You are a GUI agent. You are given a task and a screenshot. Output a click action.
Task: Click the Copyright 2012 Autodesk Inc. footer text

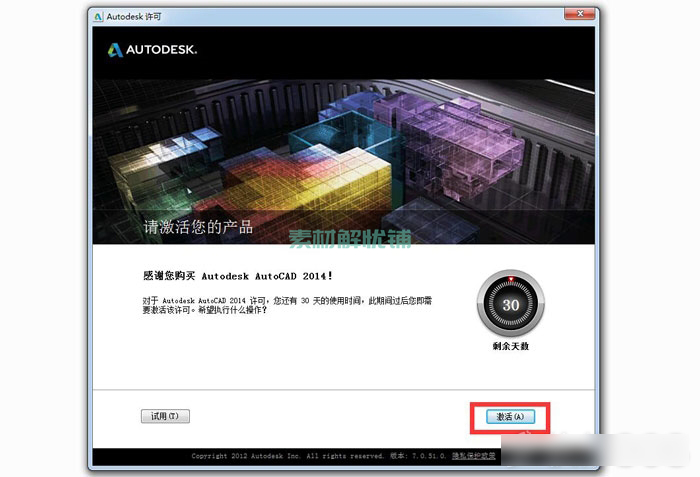pos(288,456)
